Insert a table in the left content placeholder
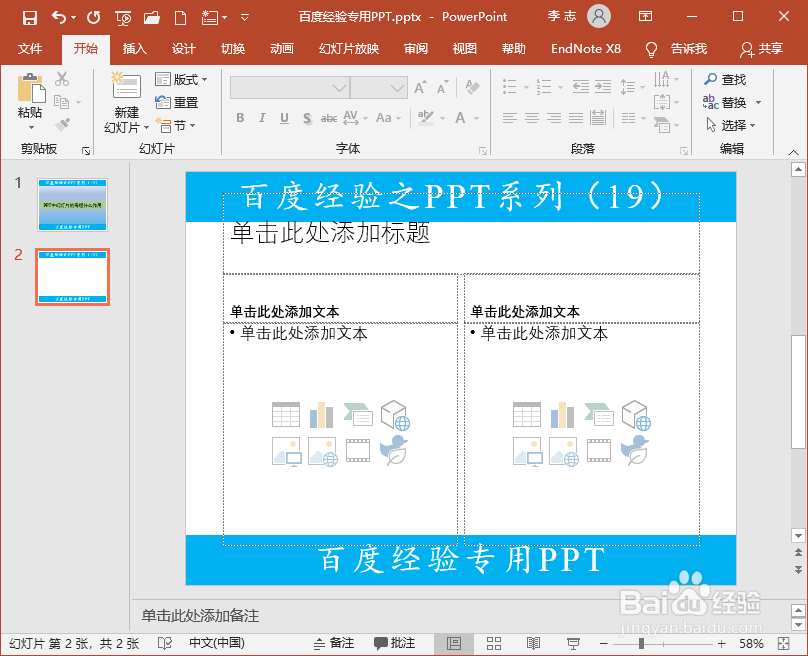Image resolution: width=808 pixels, height=656 pixels. tap(286, 414)
